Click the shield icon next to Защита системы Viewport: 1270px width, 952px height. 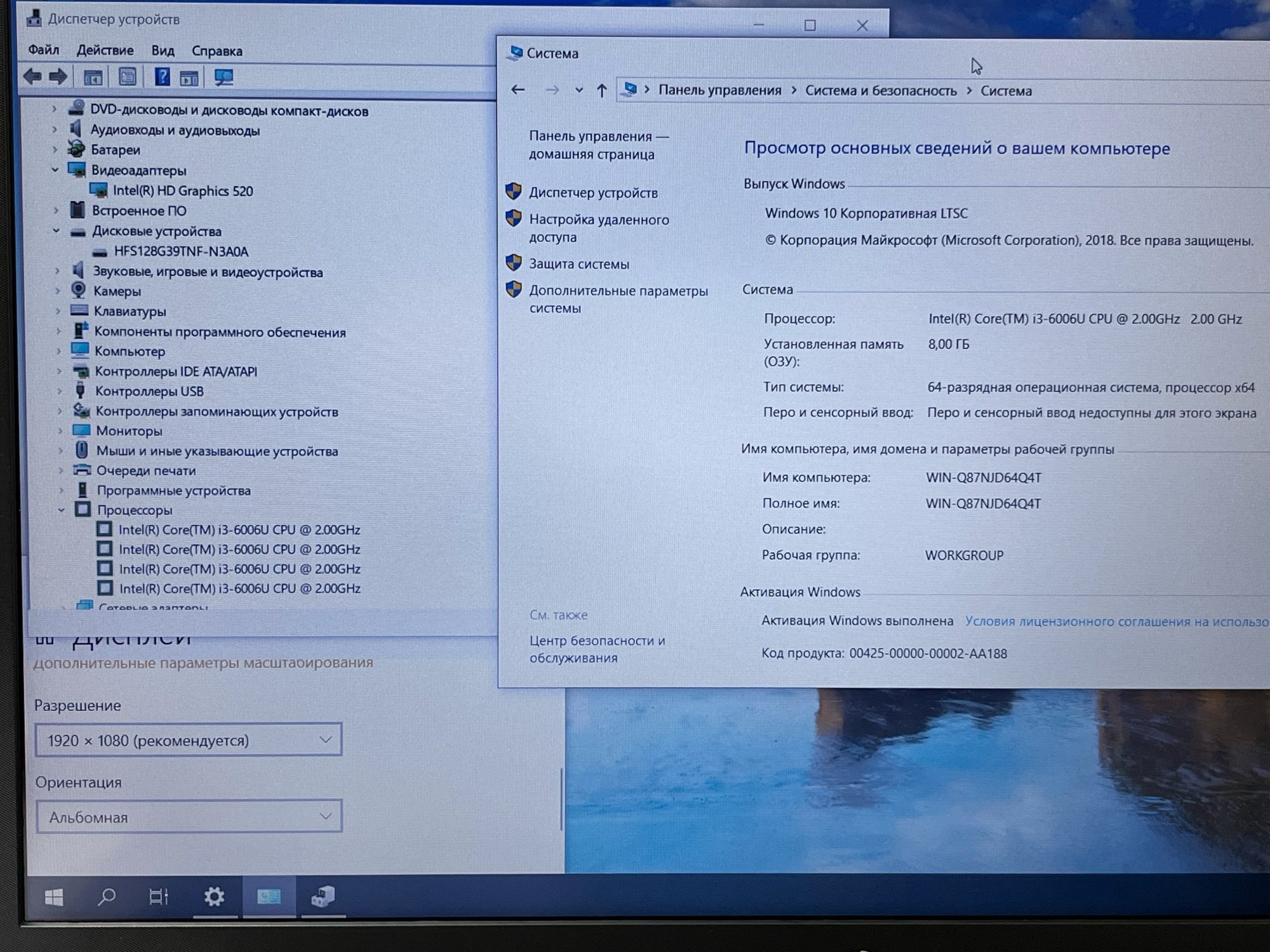514,262
